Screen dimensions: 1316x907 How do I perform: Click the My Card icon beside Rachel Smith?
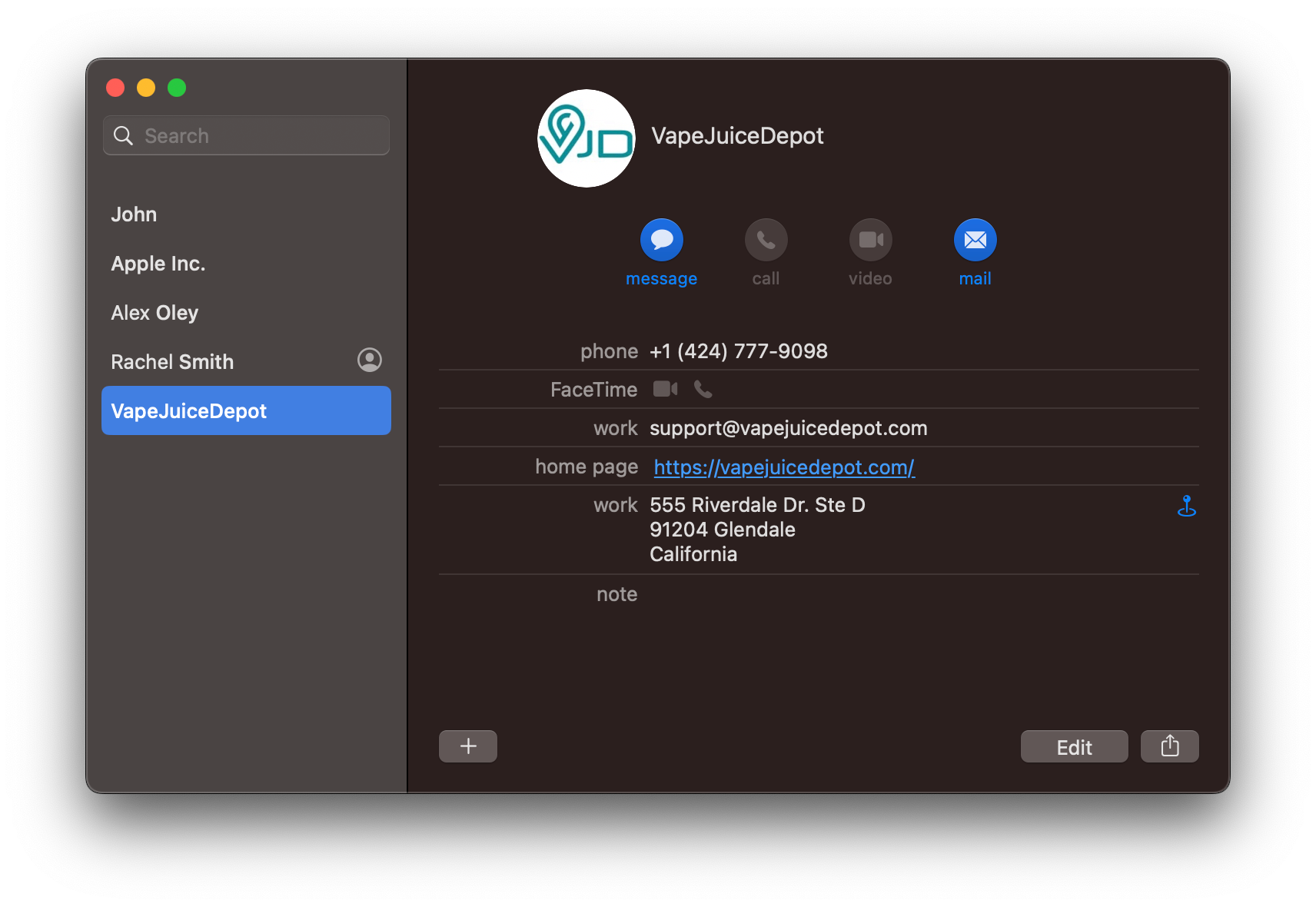(x=369, y=360)
